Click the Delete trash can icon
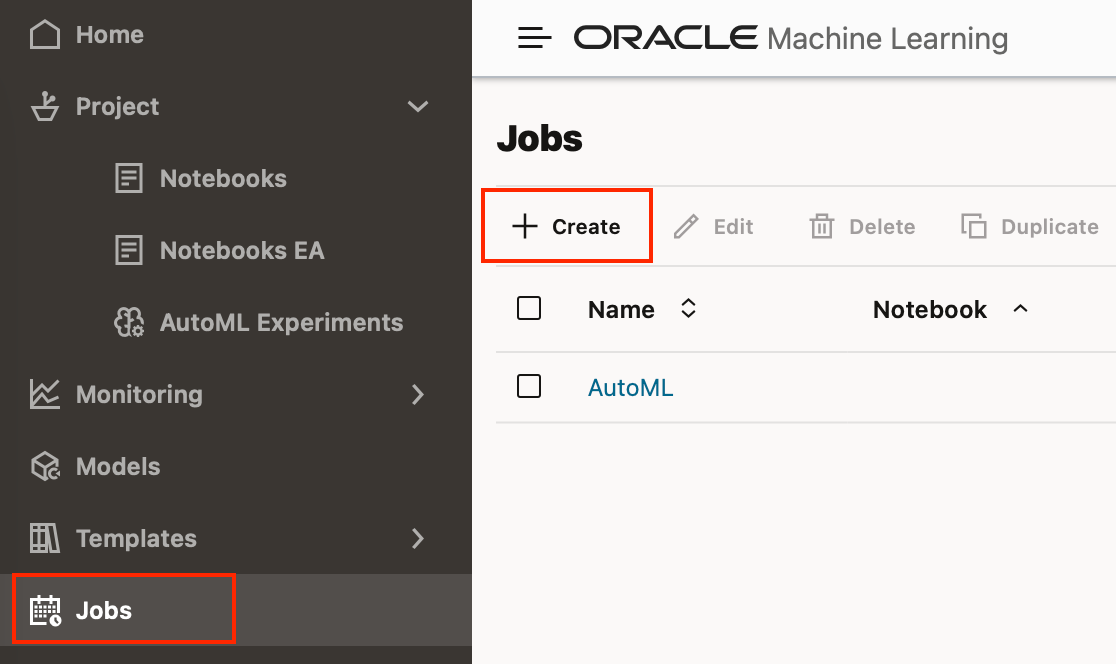 821,226
